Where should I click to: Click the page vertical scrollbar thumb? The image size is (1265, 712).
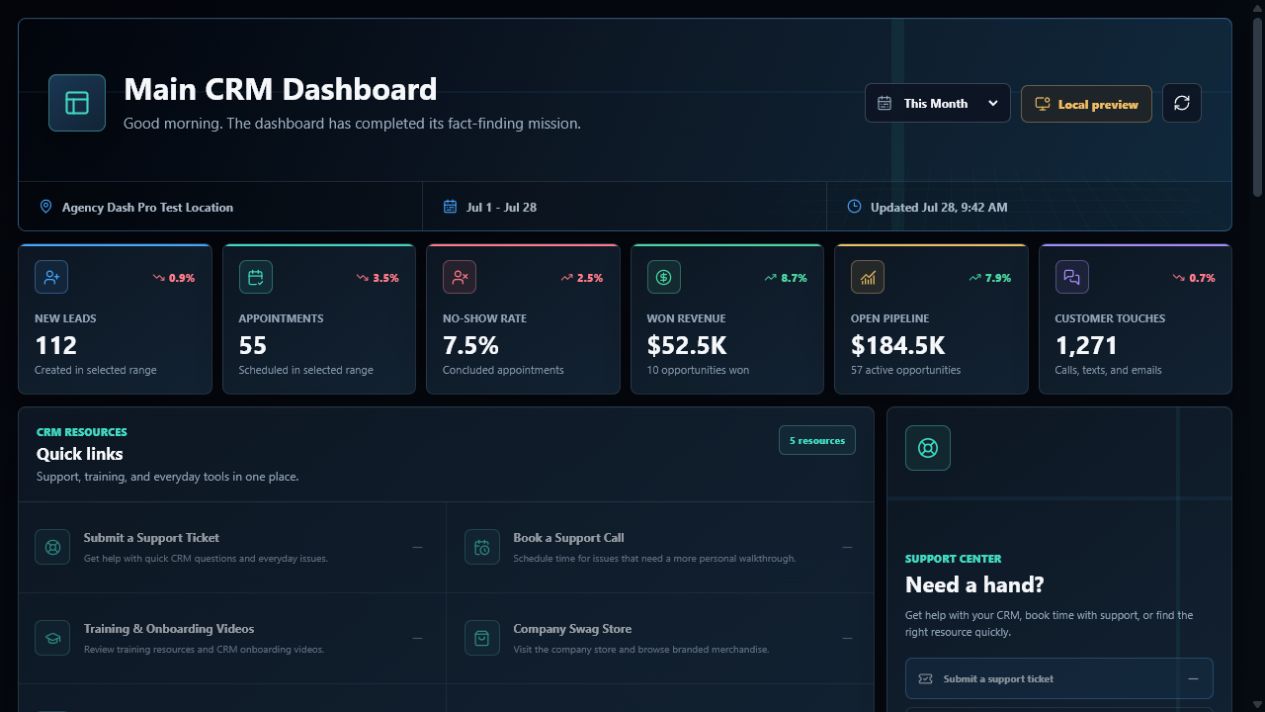(1258, 105)
